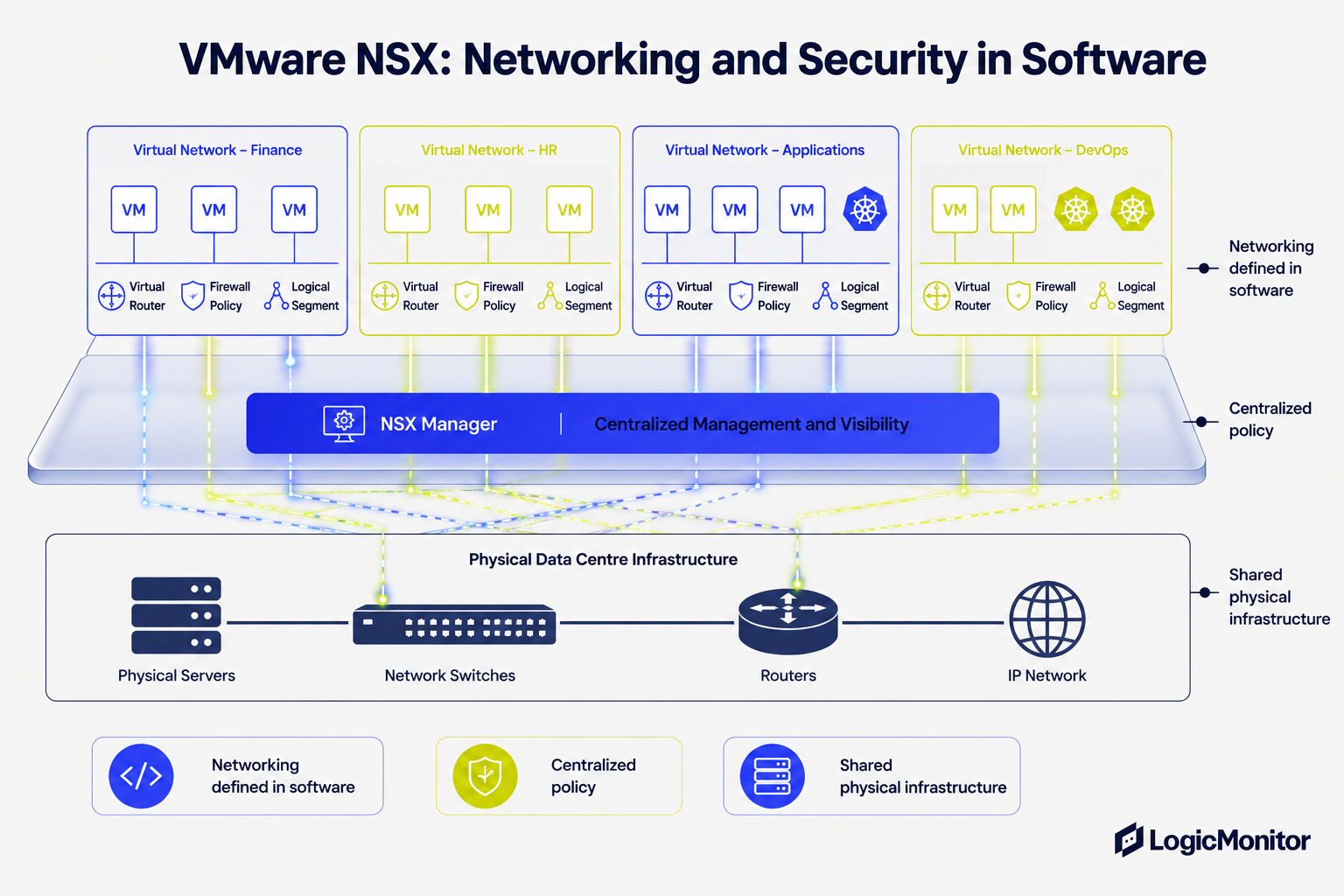Click the yellow shield Centralized policy legend icon
The image size is (1344, 896).
pyautogui.click(x=485, y=776)
